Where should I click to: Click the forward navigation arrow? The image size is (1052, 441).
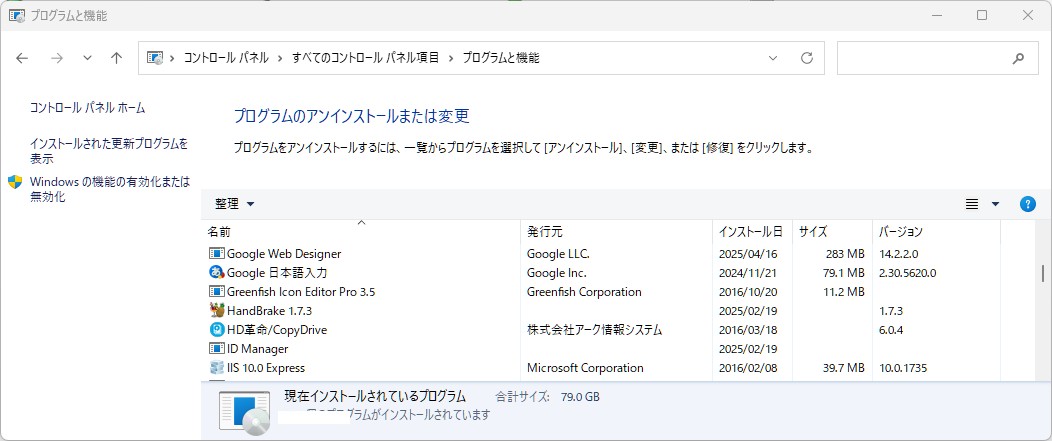57,58
